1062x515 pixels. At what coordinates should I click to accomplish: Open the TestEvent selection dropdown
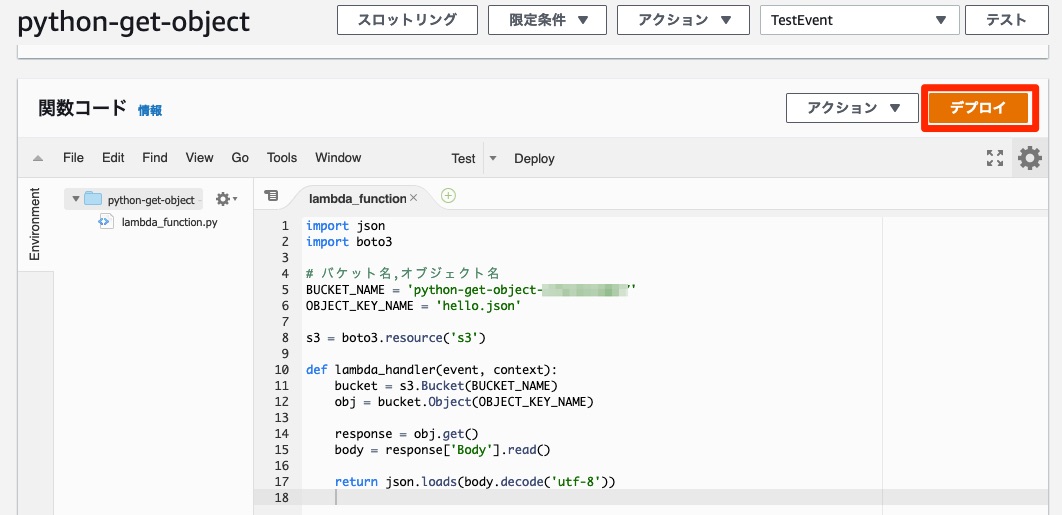[859, 20]
